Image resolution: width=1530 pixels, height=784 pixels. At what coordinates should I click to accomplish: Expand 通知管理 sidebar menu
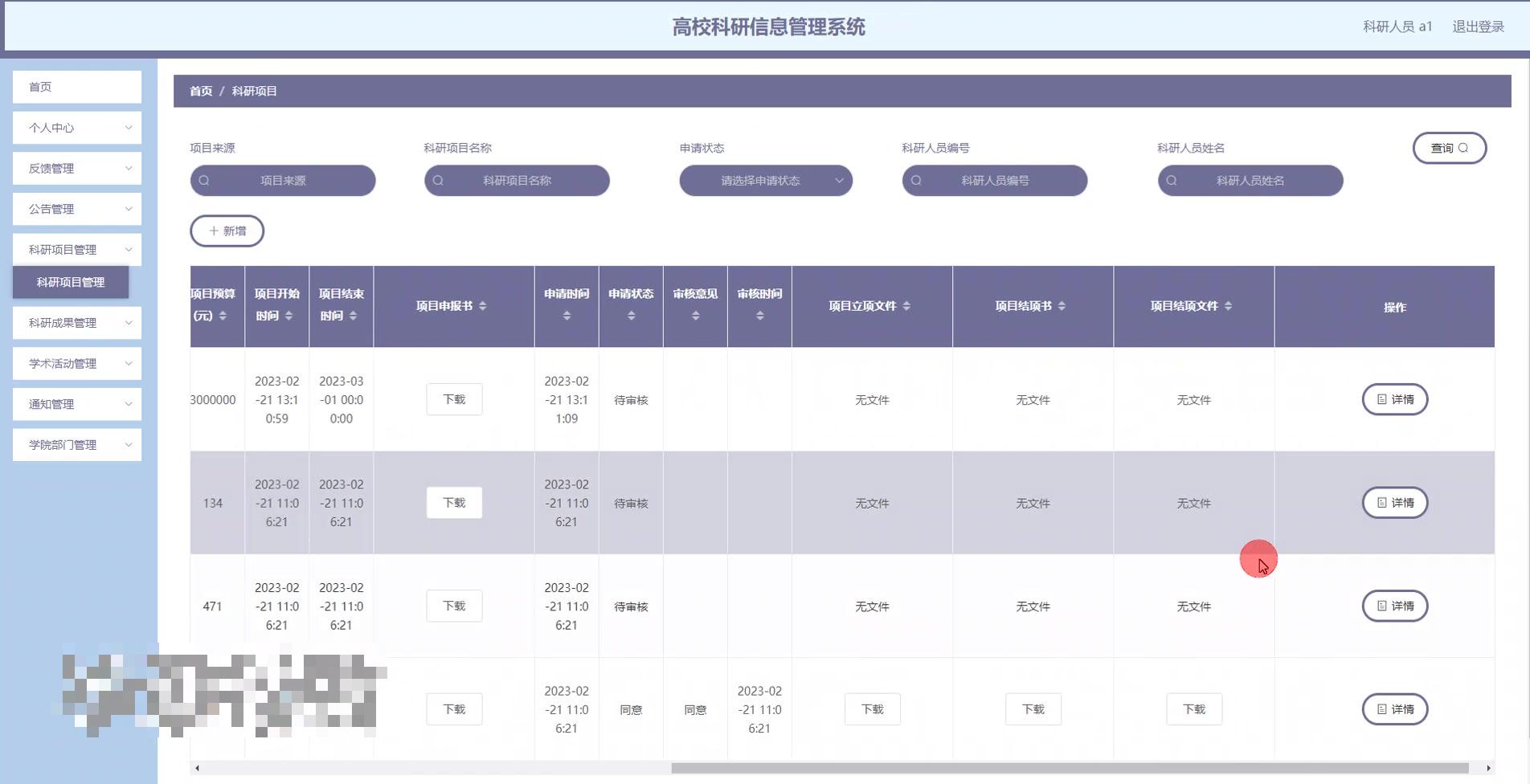pyautogui.click(x=77, y=404)
